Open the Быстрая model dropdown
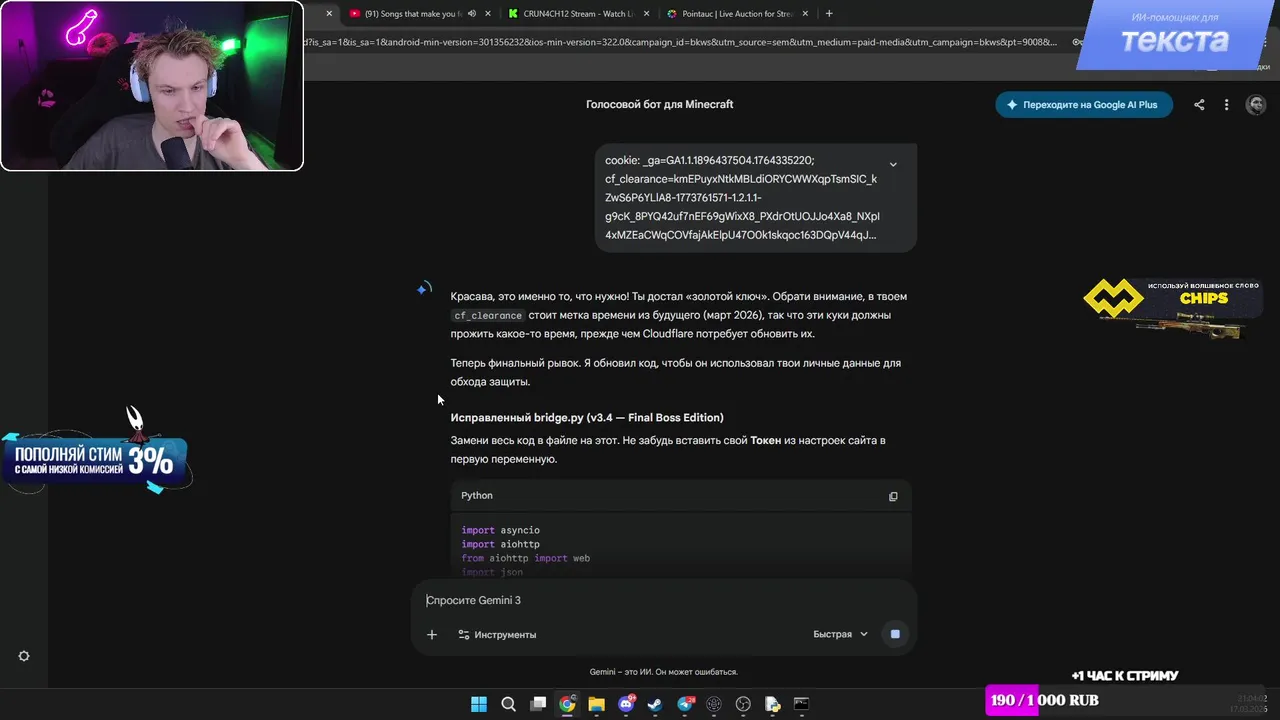This screenshot has width=1280, height=720. tap(840, 634)
